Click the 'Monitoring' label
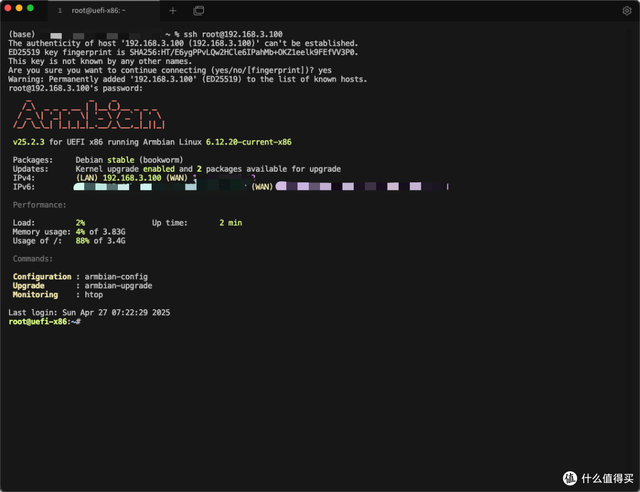This screenshot has width=640, height=492. coord(35,295)
